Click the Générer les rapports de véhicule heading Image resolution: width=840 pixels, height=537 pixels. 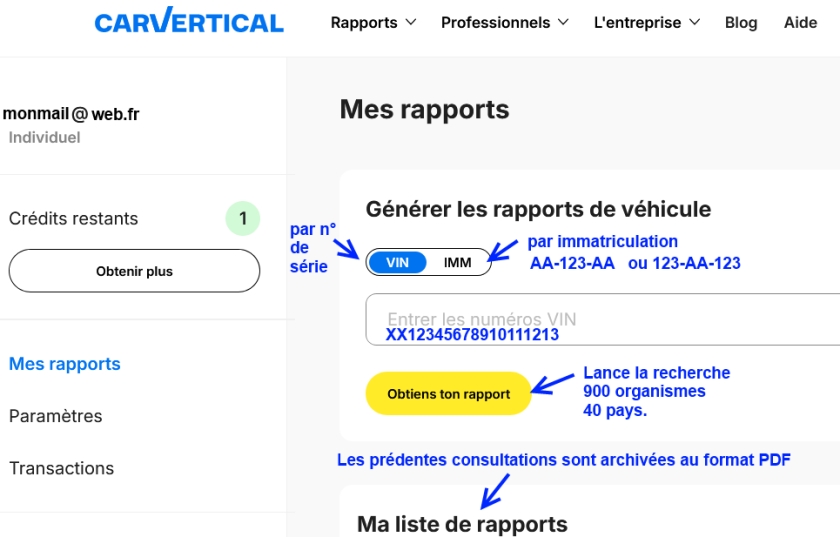pos(538,209)
